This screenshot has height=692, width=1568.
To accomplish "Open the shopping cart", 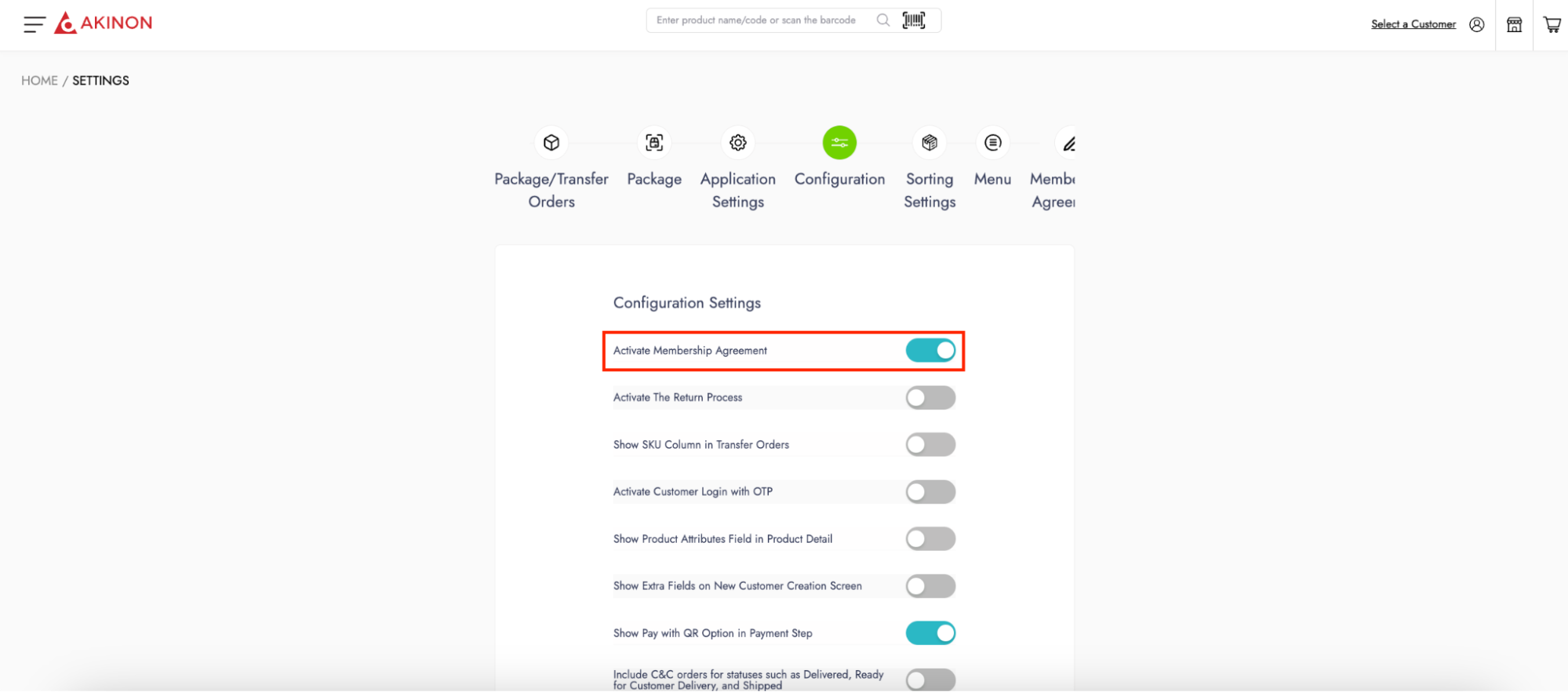I will tap(1552, 24).
